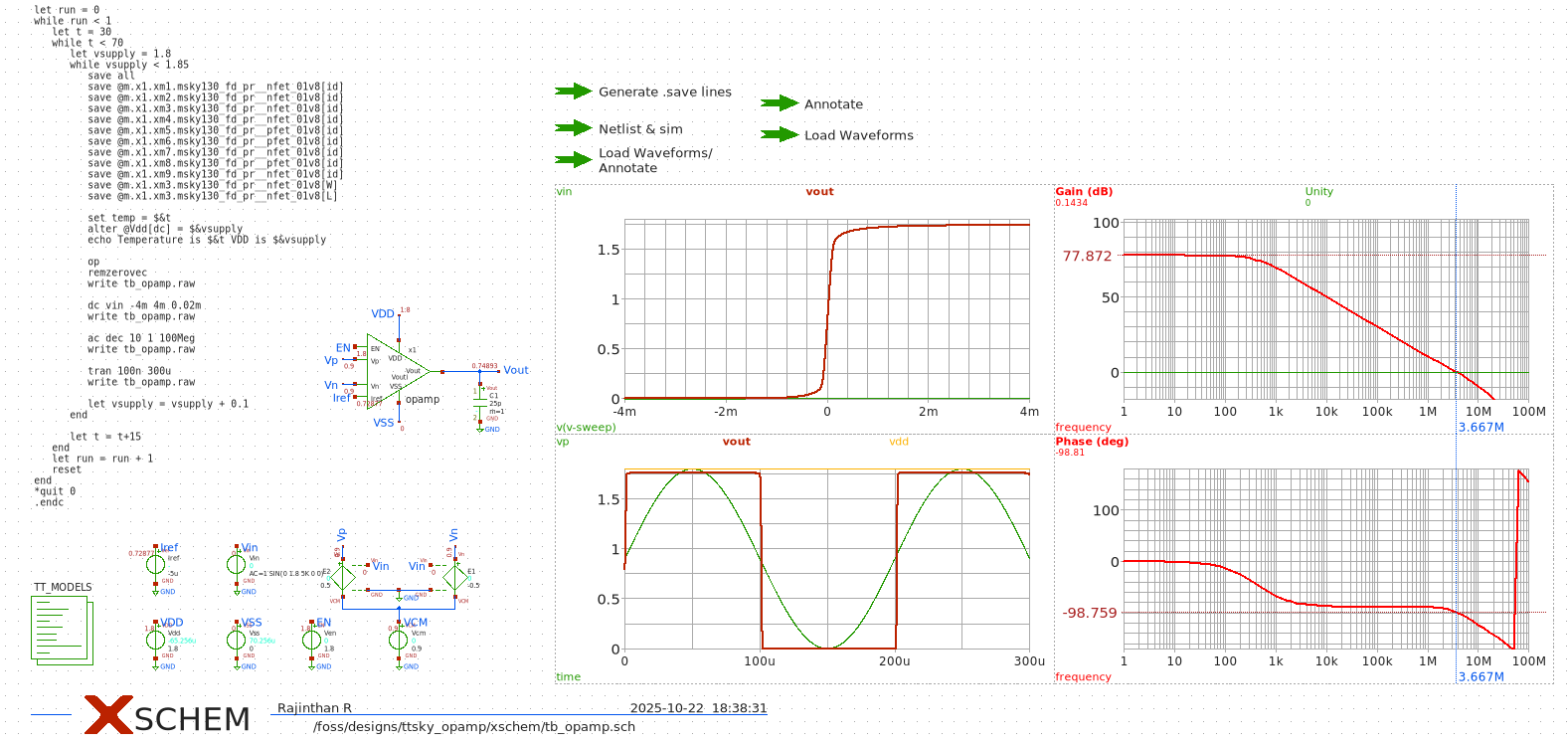1568x745 pixels.
Task: Click the yellow vdd trace label
Action: 899,441
